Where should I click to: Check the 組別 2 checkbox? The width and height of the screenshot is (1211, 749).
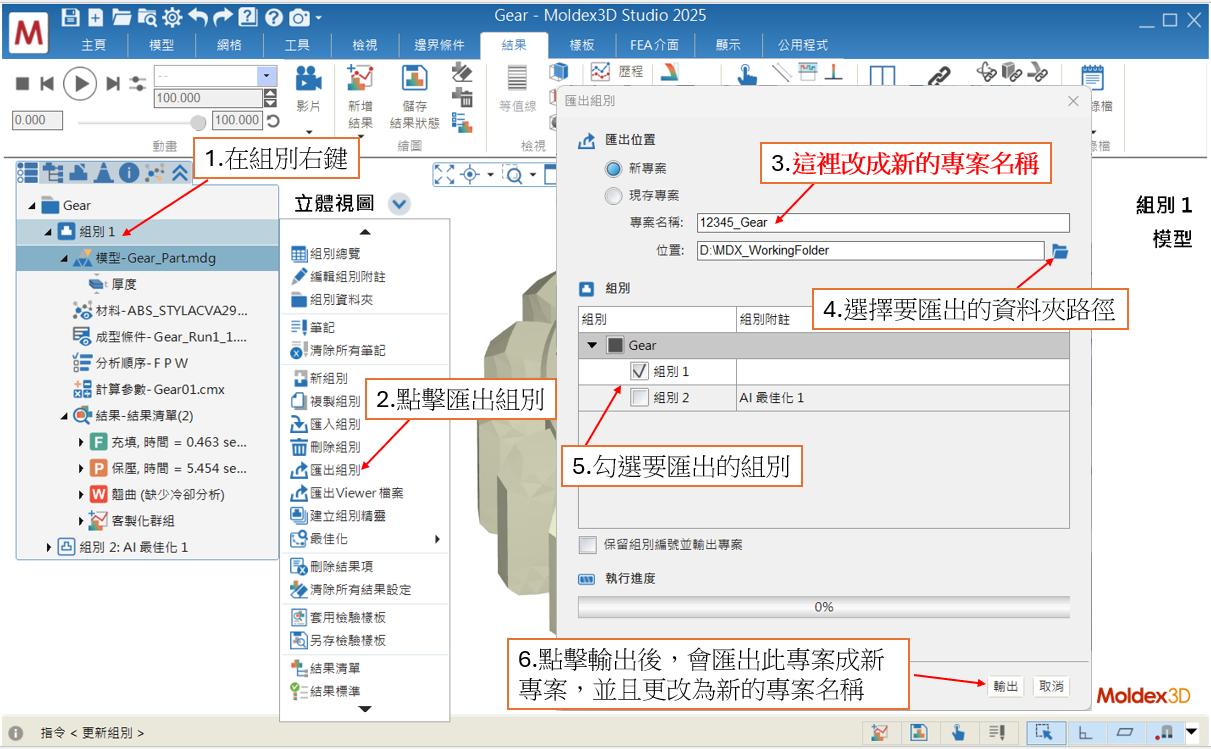coord(640,398)
